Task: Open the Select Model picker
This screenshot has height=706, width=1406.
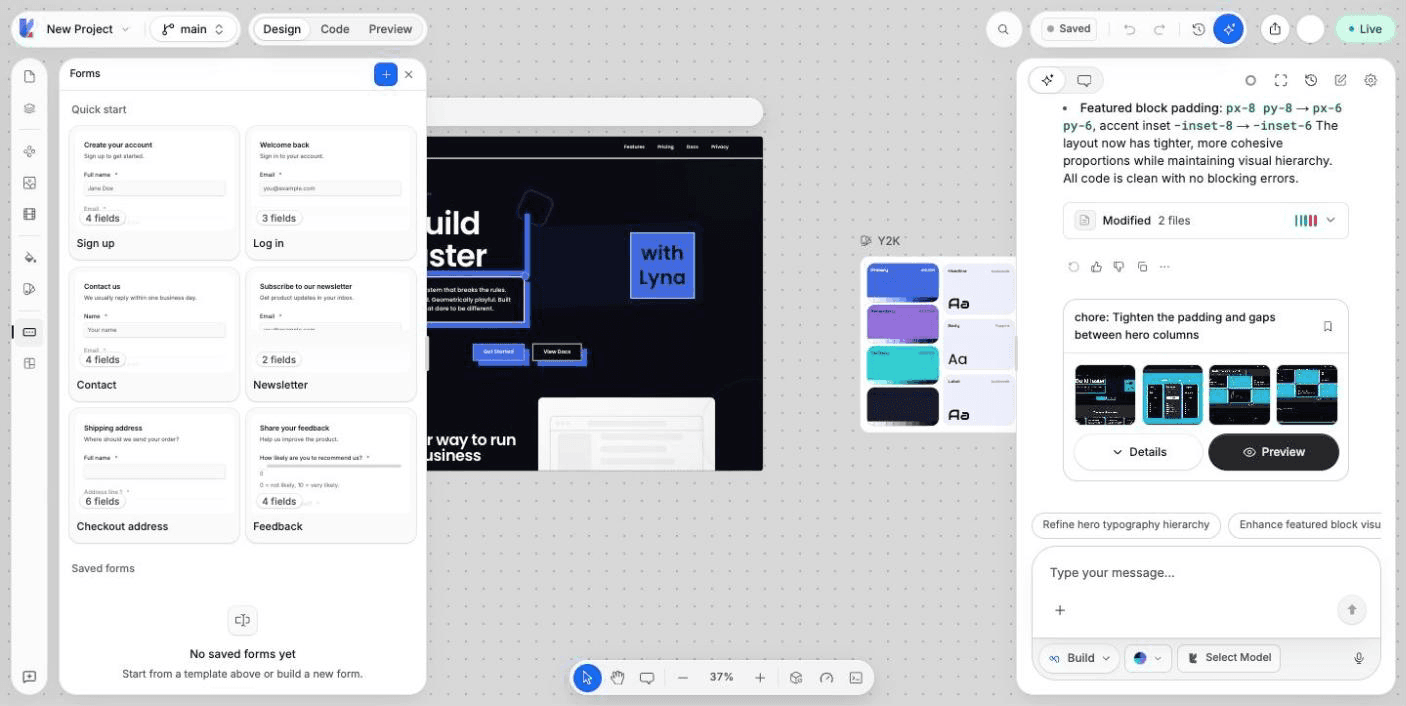Action: (1229, 658)
